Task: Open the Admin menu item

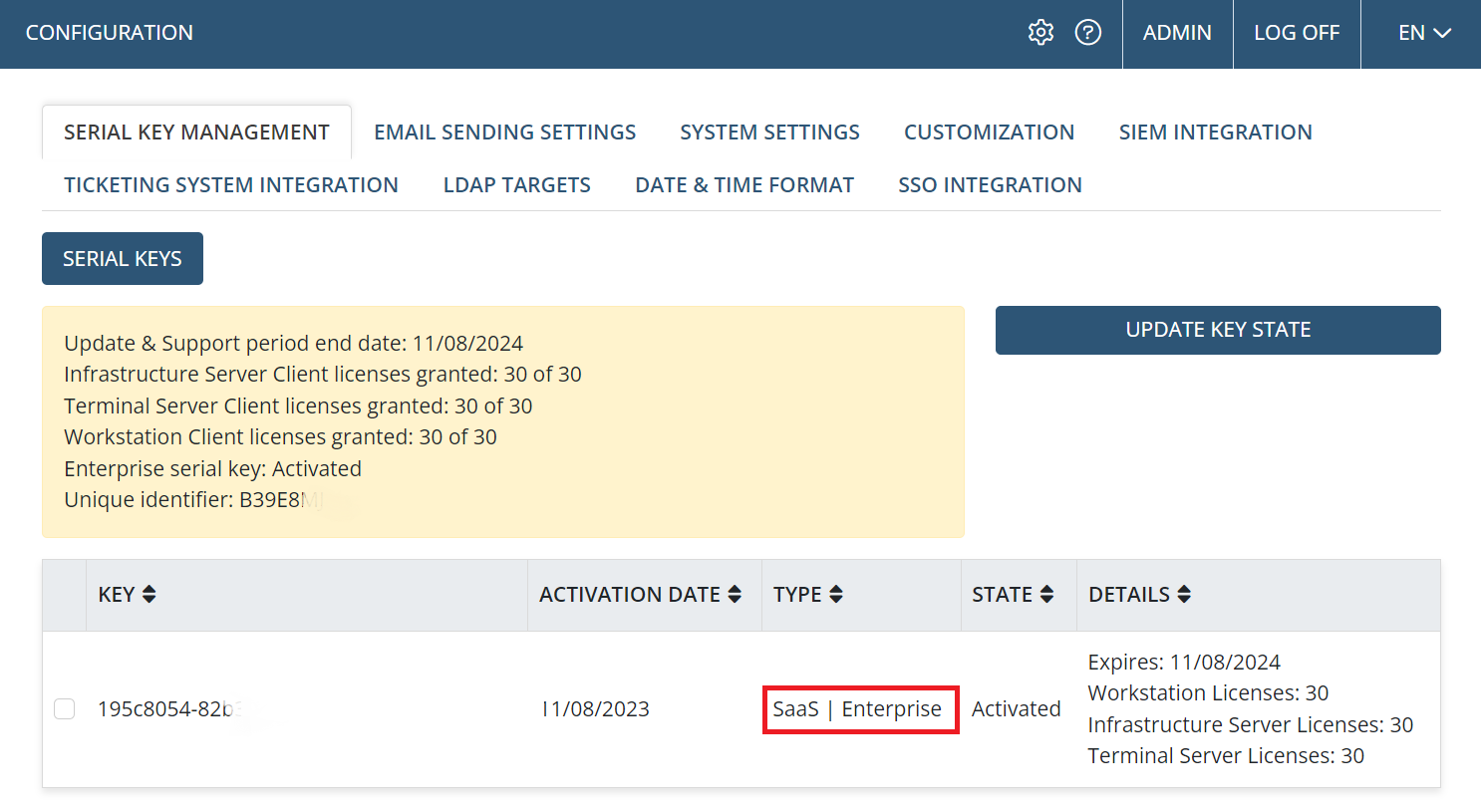Action: (1177, 33)
